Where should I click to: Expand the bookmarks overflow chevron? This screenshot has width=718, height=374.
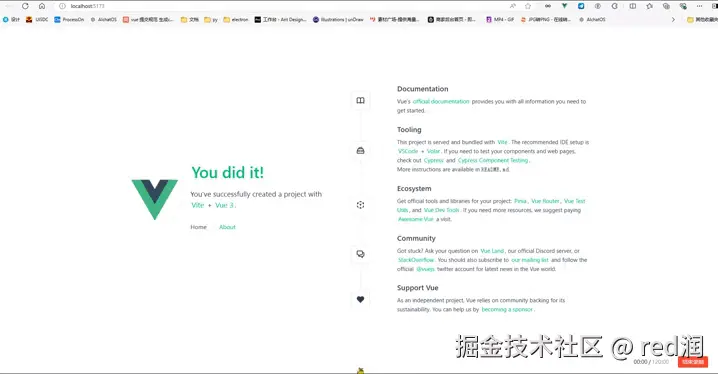point(673,20)
